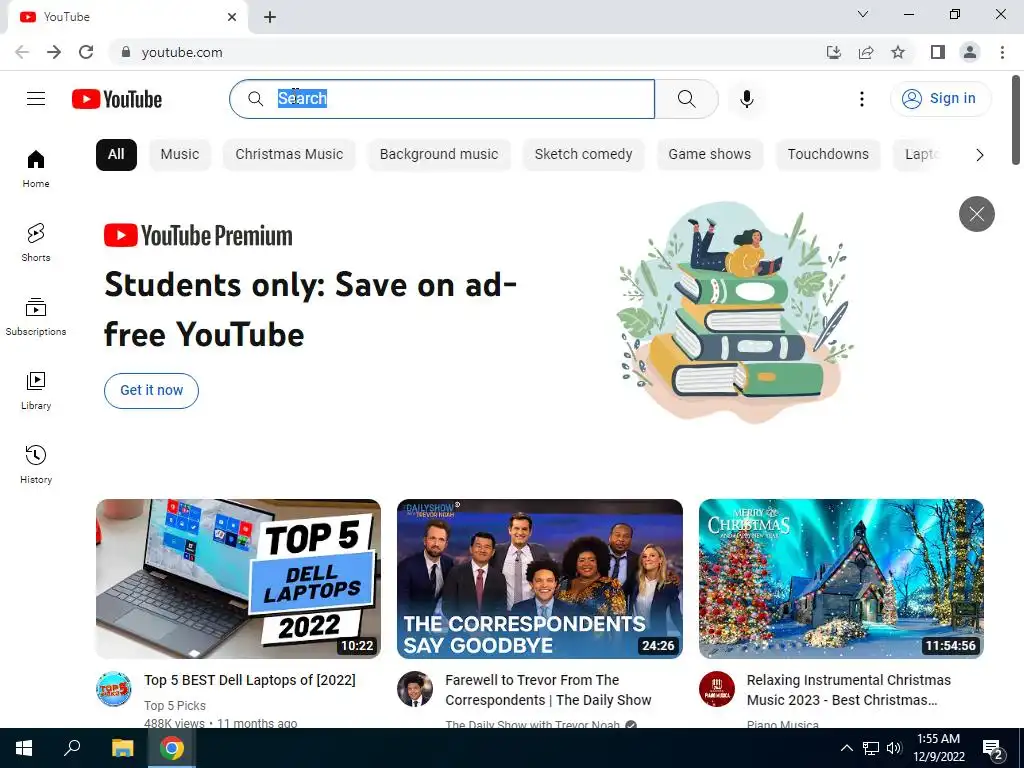The height and width of the screenshot is (768, 1024).
Task: Open Library in sidebar
Action: click(x=36, y=391)
